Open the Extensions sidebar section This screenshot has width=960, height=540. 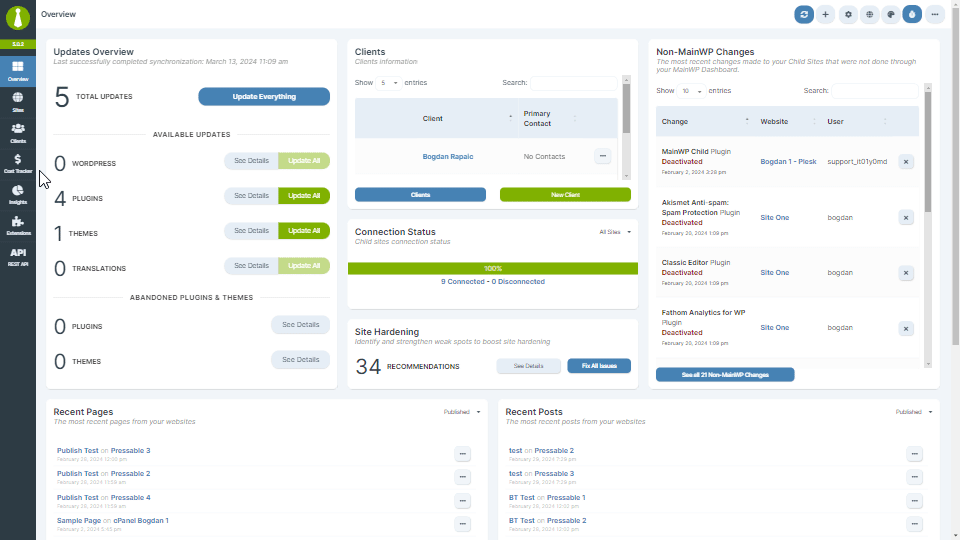18,225
